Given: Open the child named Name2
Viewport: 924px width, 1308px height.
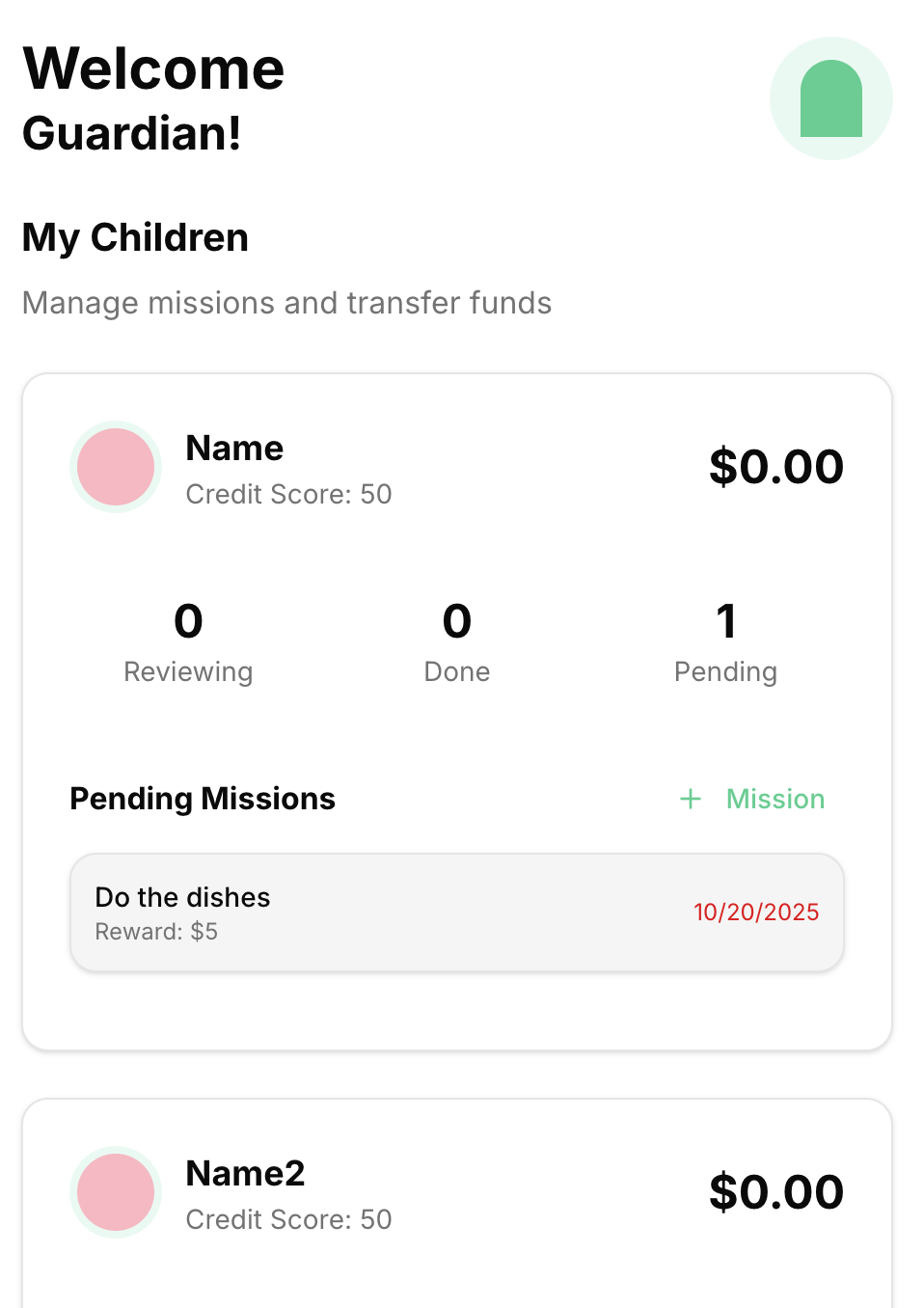Looking at the screenshot, I should [245, 1174].
